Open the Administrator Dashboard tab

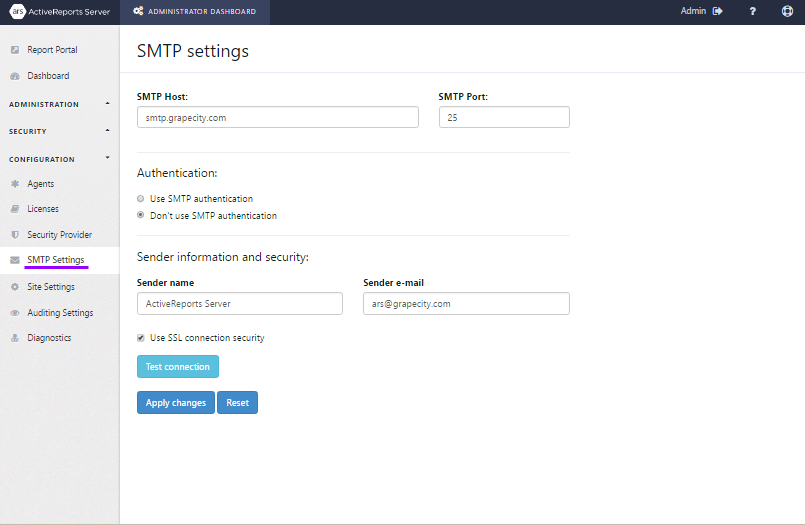pyautogui.click(x=195, y=11)
